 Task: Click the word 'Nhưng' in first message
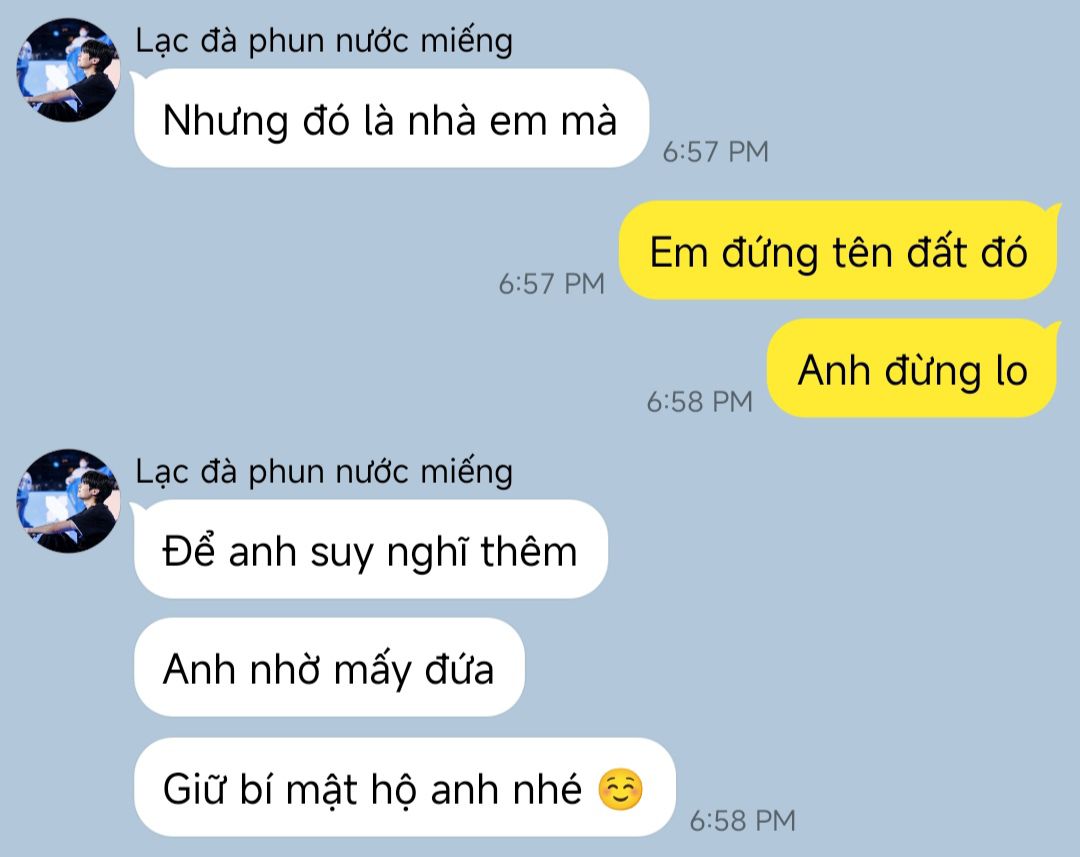225,121
